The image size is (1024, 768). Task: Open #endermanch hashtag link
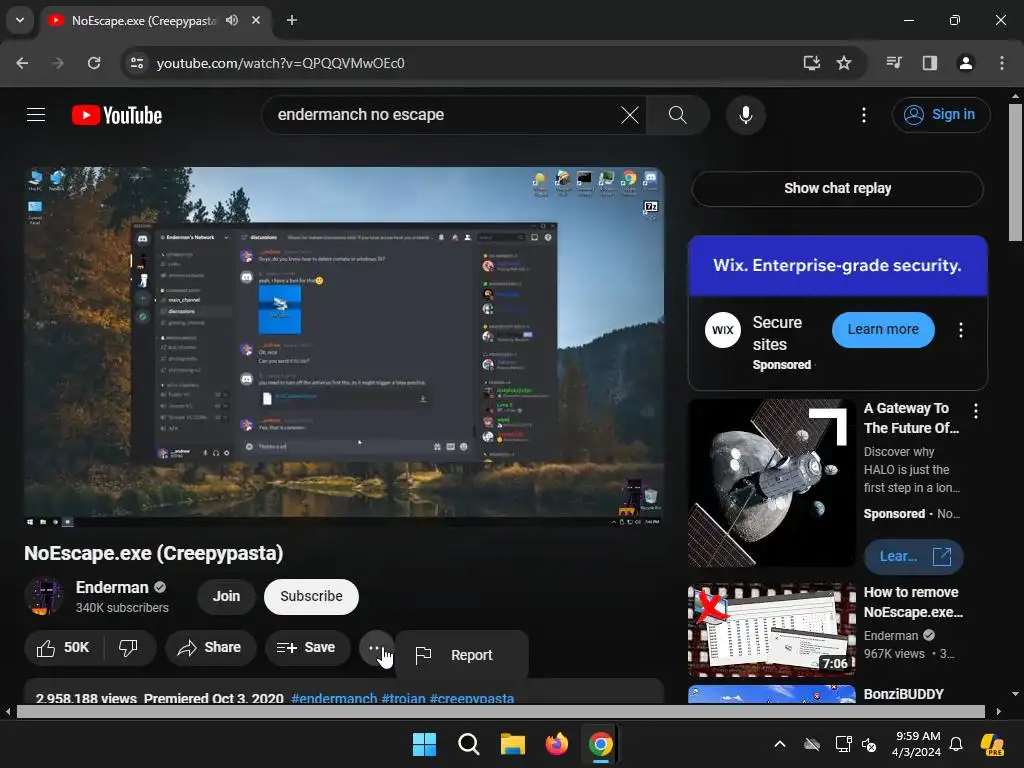(x=334, y=698)
